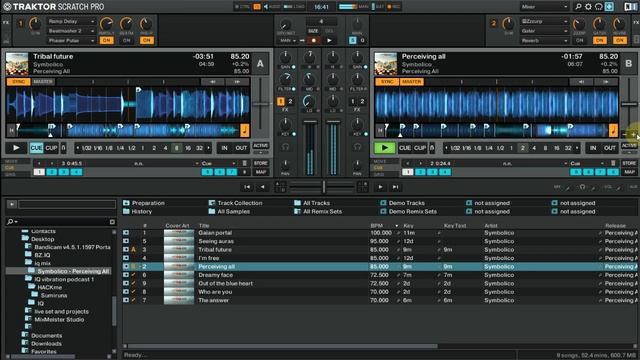Open the Beatmasher 2 effect dropdown
Image resolution: width=640 pixels, height=360 pixels.
pyautogui.click(x=71, y=31)
